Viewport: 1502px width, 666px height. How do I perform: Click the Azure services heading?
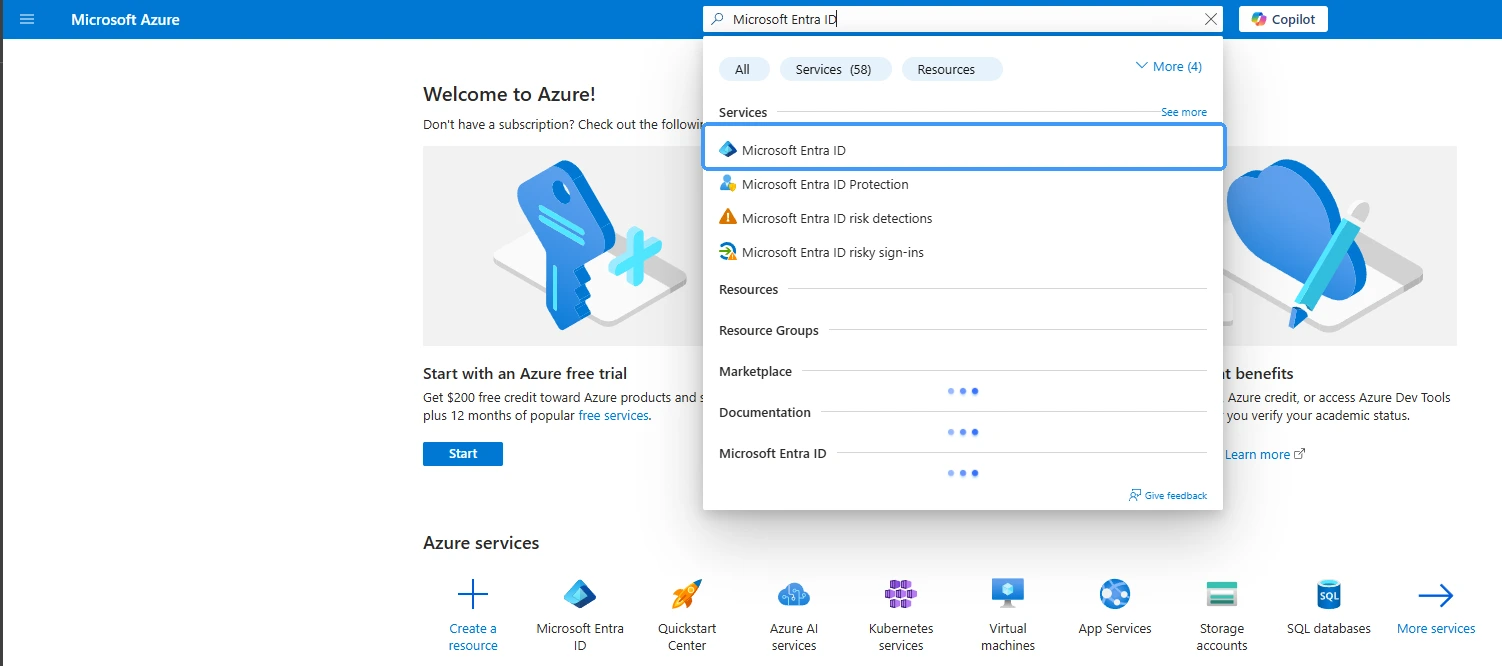pyautogui.click(x=481, y=543)
